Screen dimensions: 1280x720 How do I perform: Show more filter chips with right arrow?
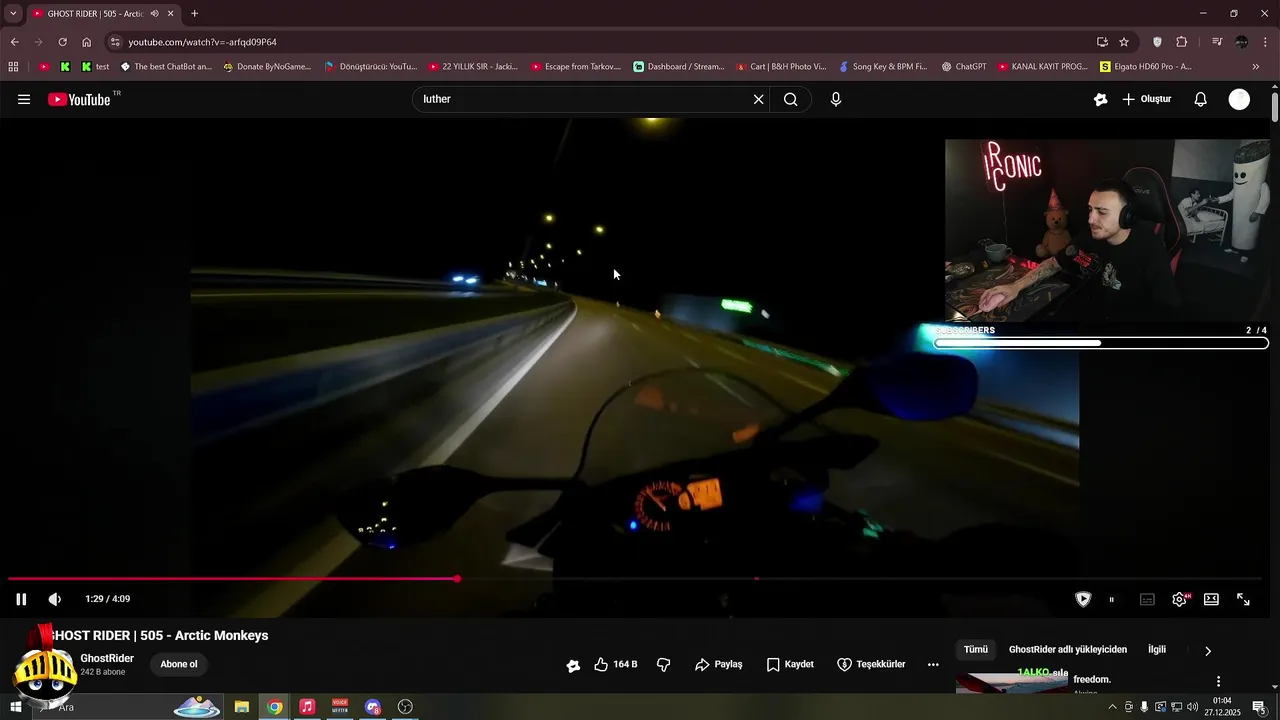tap(1208, 651)
